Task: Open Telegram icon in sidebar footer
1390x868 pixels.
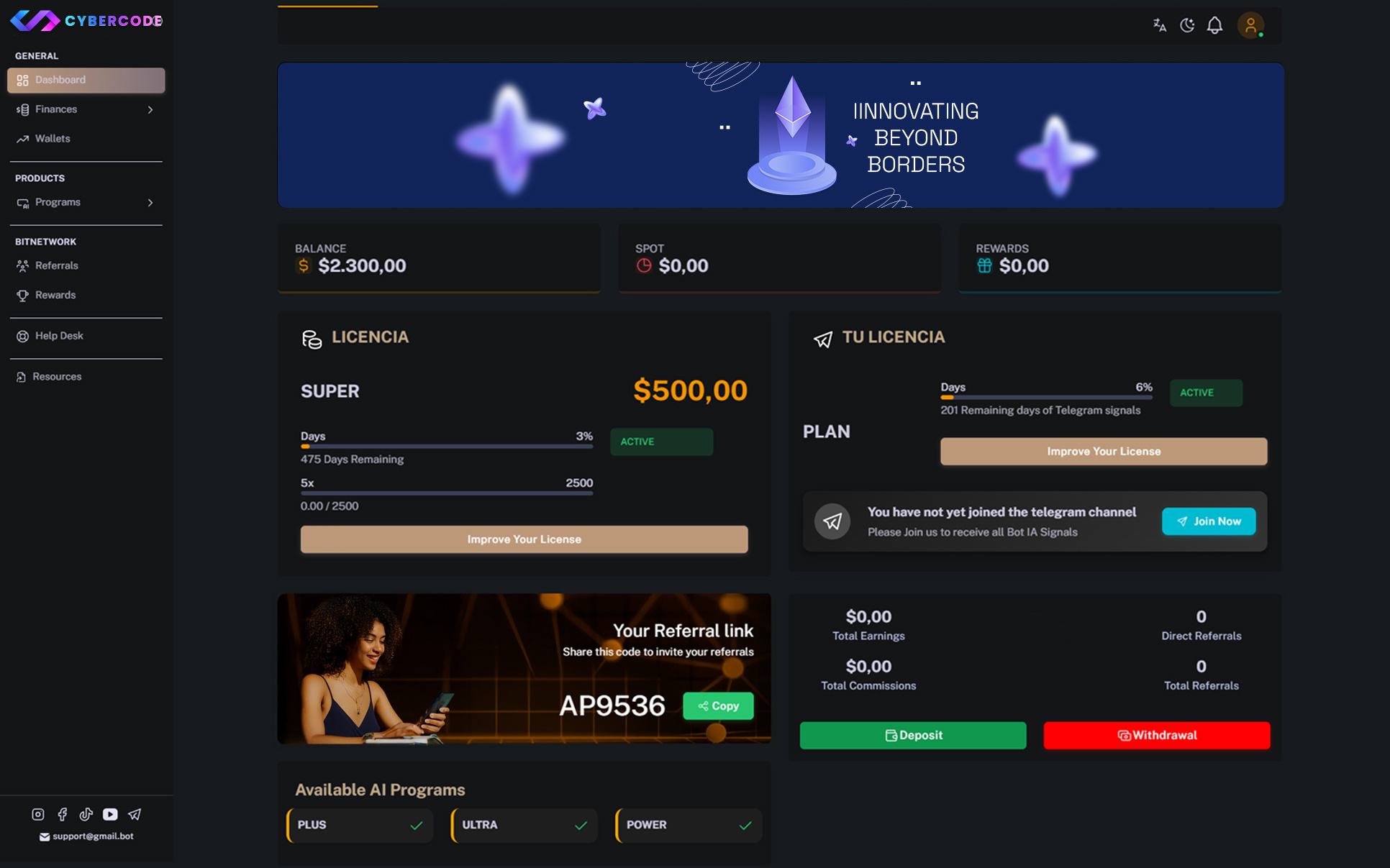Action: (135, 814)
